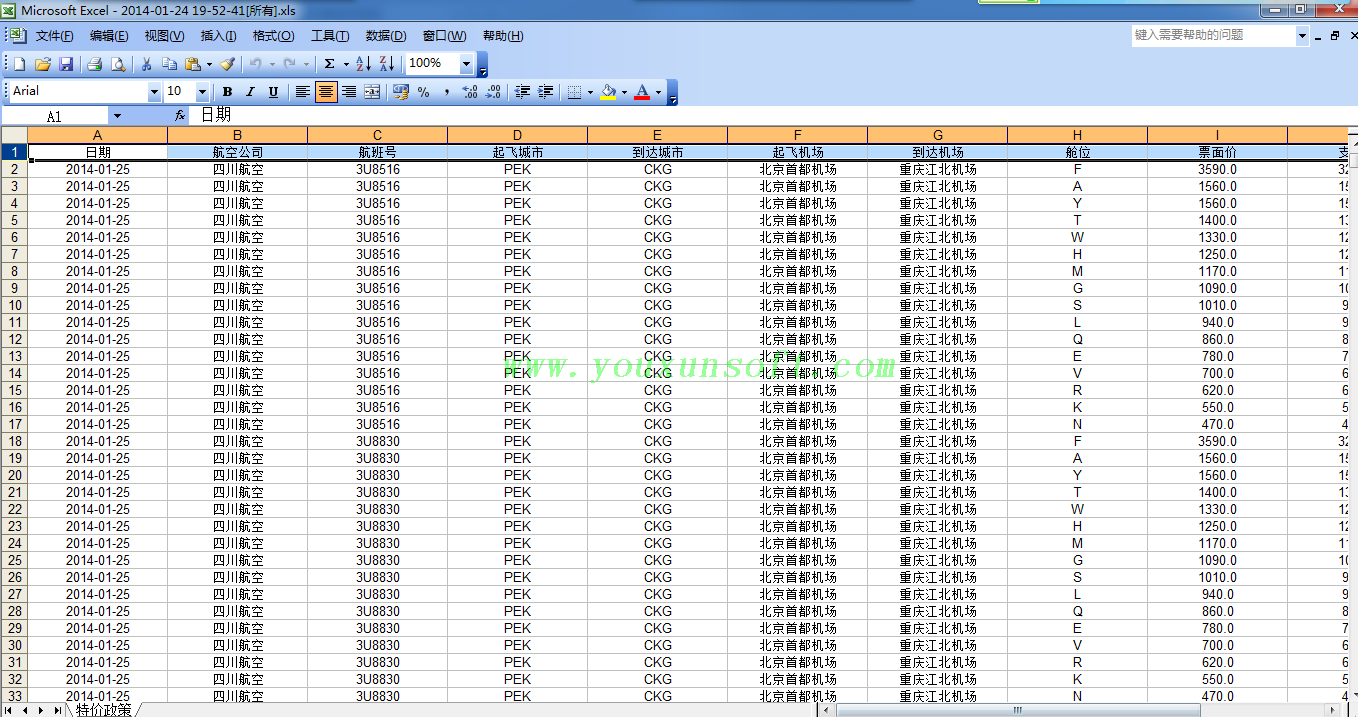Open the 编辑(E) menu
The height and width of the screenshot is (717, 1358).
[x=109, y=36]
